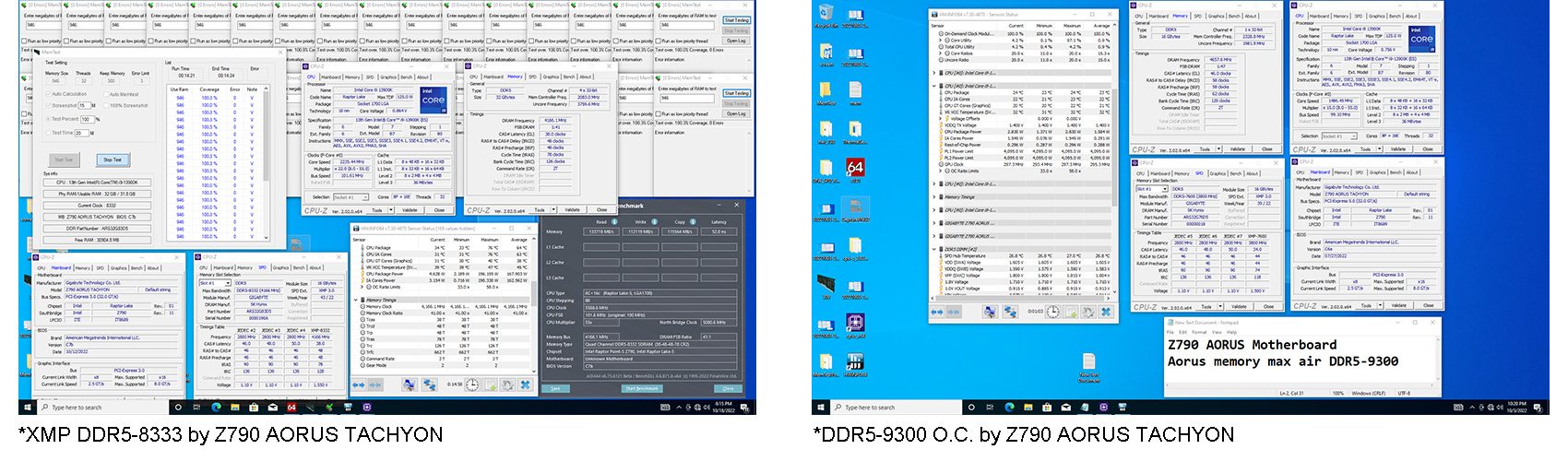
Task: Click Start Benchmark in AIDA64 benchmark window
Action: point(642,389)
